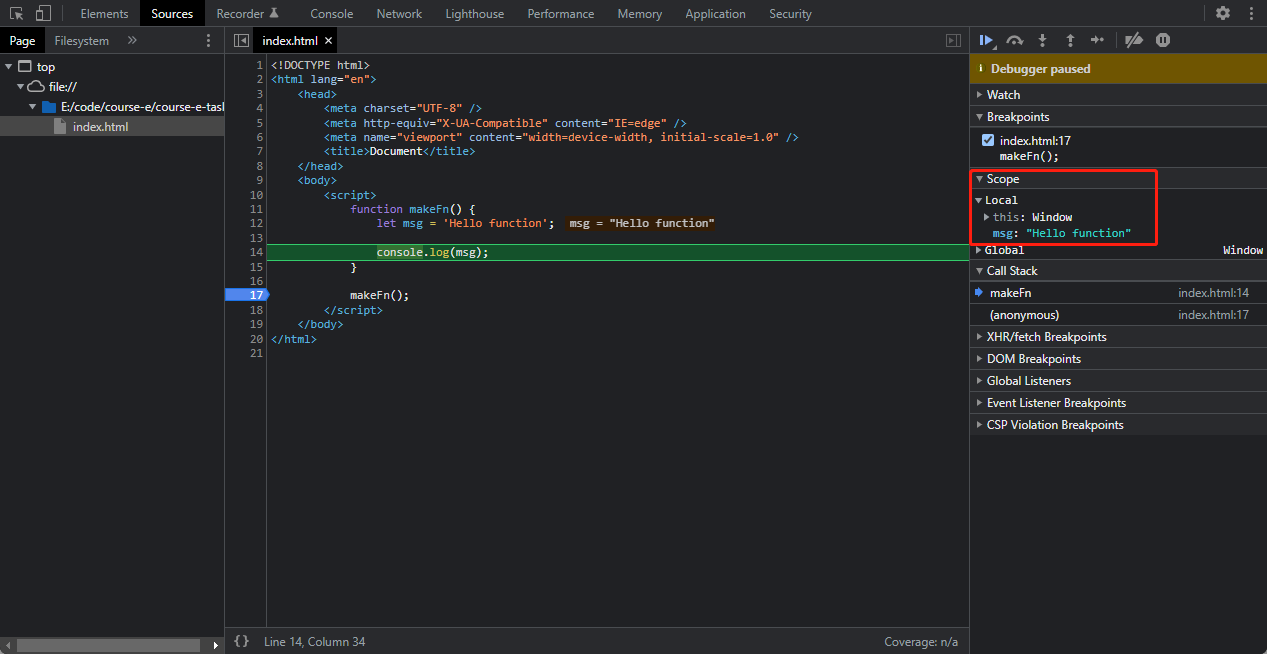
Task: Toggle the device toolbar icon
Action: (x=43, y=14)
